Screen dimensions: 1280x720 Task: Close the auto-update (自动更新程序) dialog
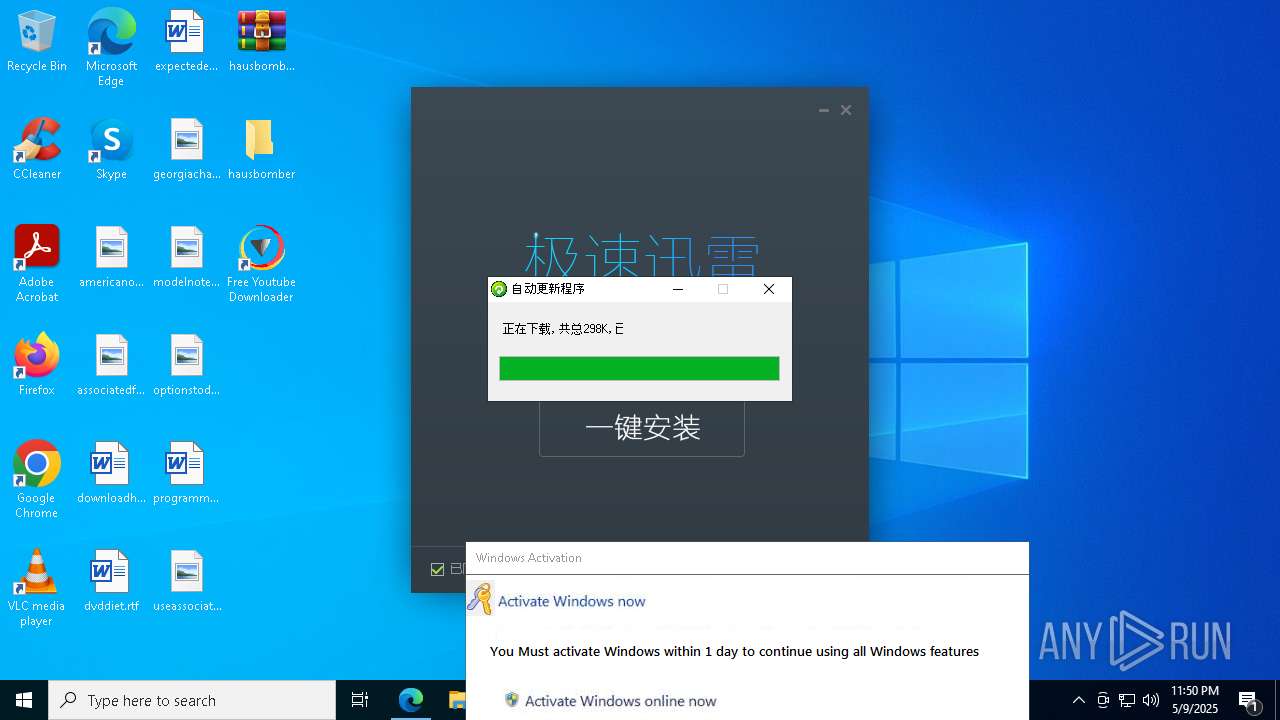(769, 289)
